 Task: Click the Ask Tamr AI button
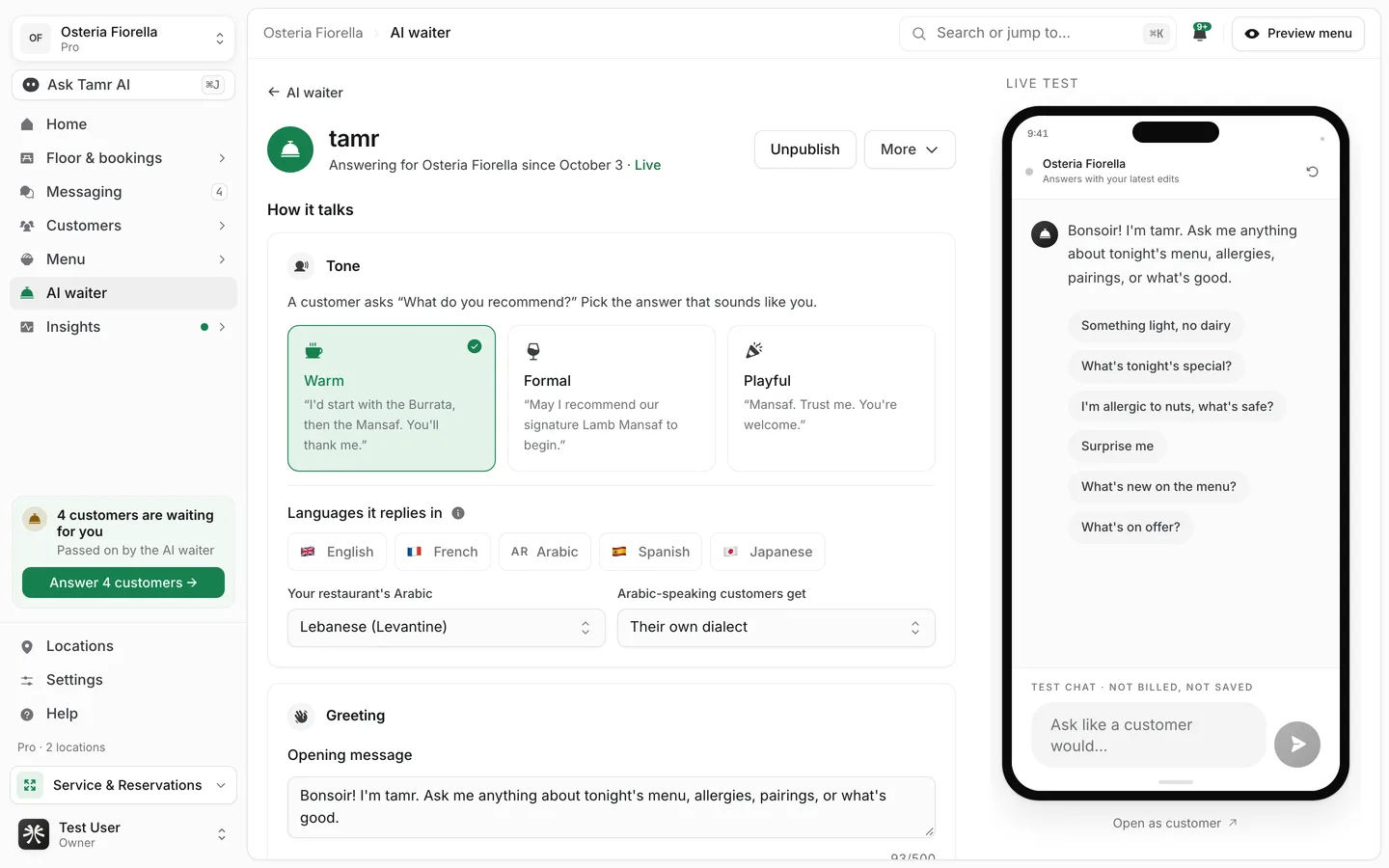(123, 85)
